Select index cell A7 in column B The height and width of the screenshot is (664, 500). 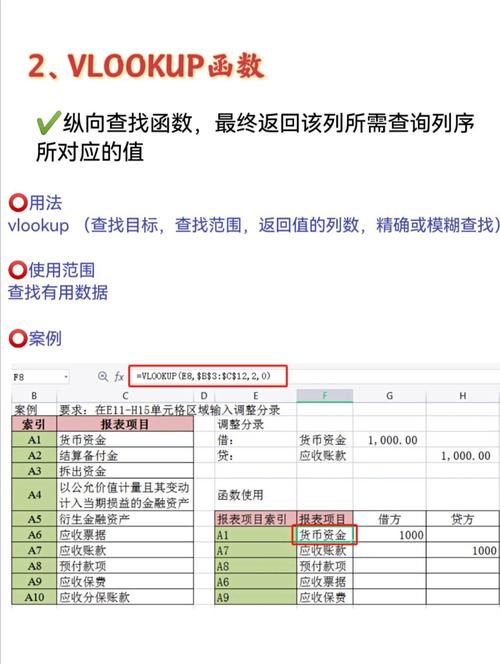pyautogui.click(x=34, y=550)
